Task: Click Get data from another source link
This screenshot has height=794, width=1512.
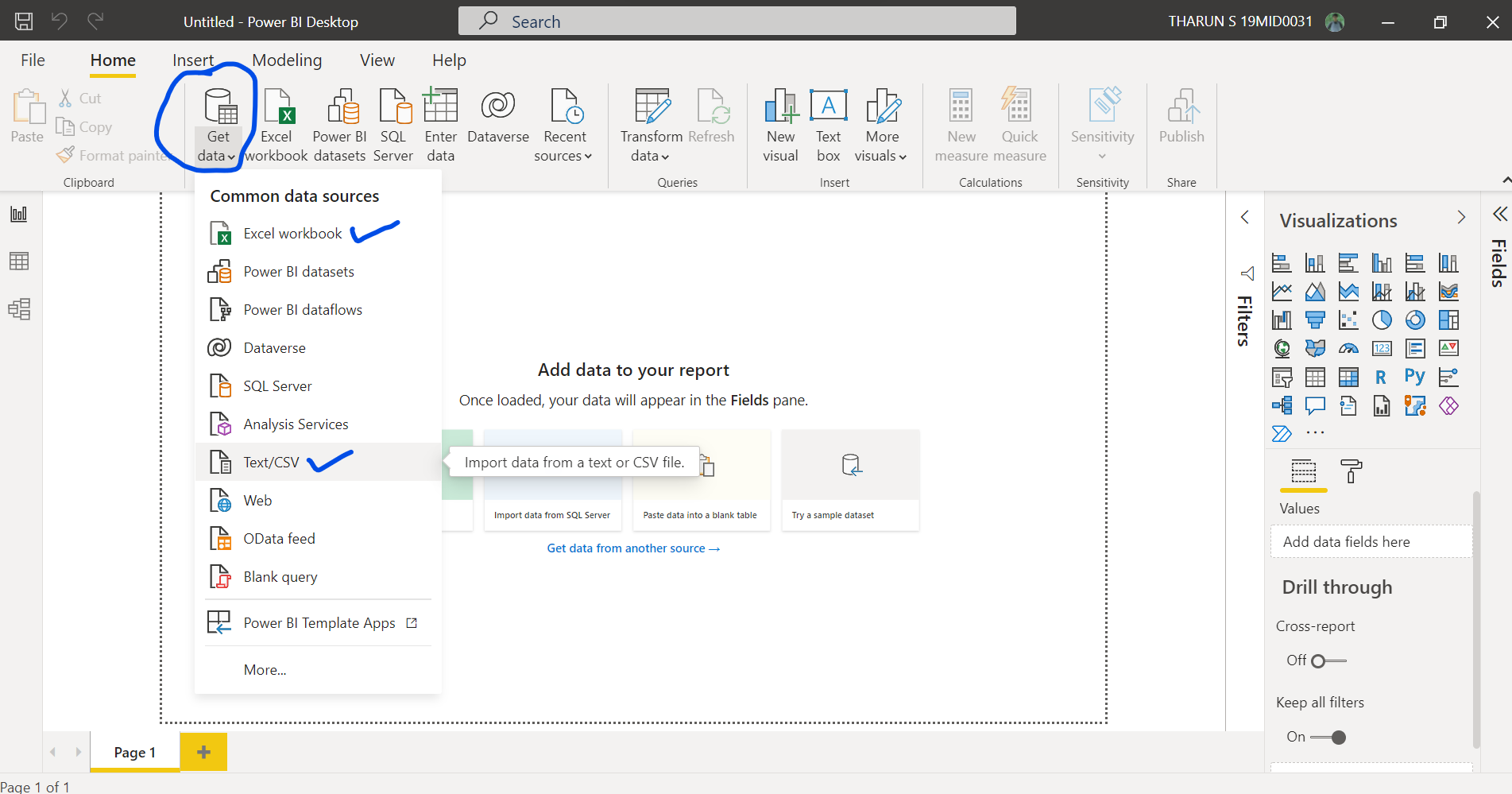Action: coord(633,548)
